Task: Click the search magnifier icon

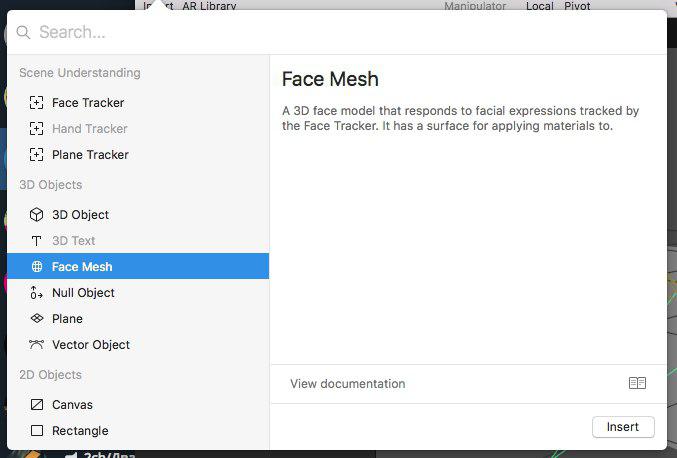Action: pyautogui.click(x=23, y=32)
